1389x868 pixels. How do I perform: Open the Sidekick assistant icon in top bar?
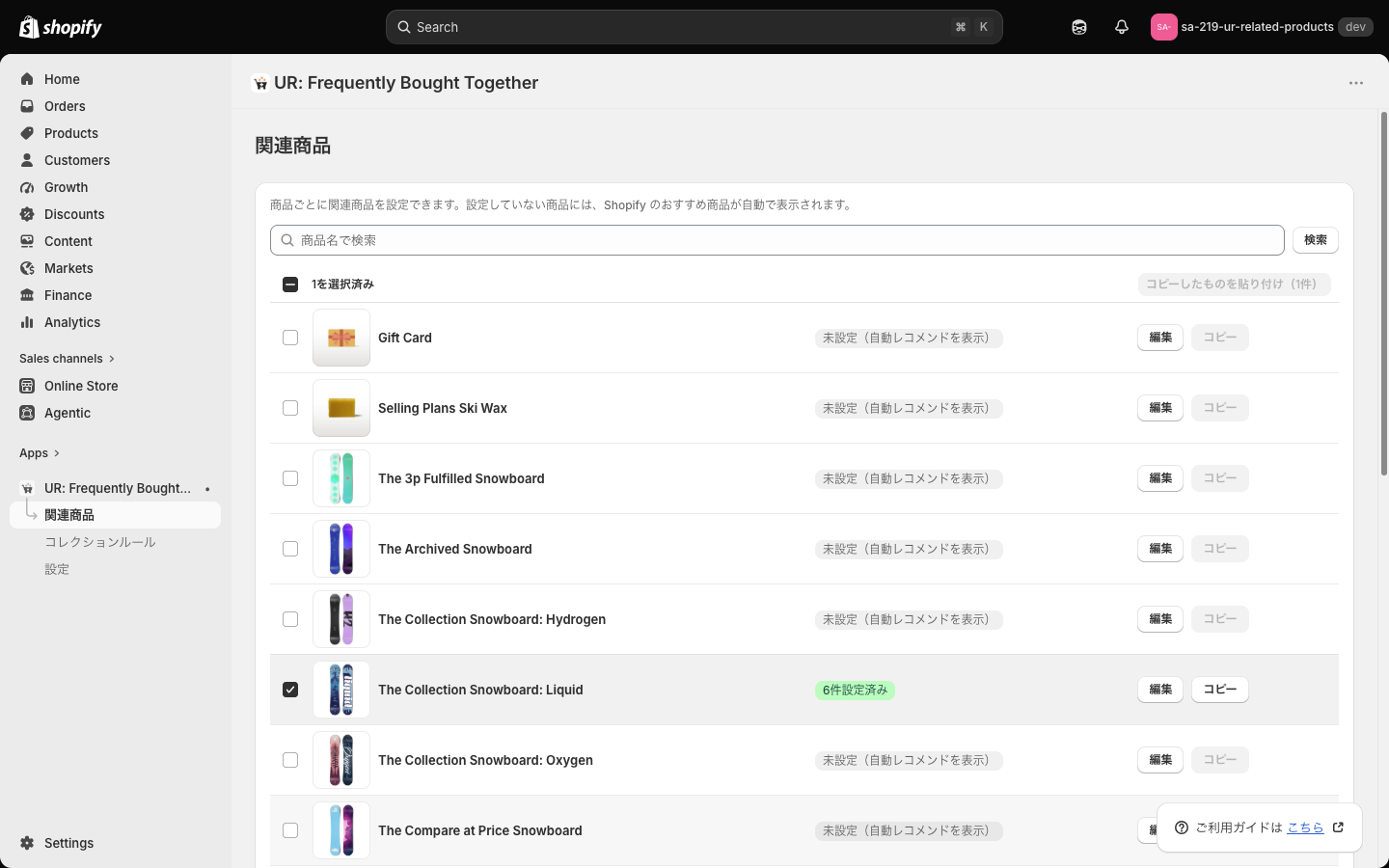coord(1079,27)
